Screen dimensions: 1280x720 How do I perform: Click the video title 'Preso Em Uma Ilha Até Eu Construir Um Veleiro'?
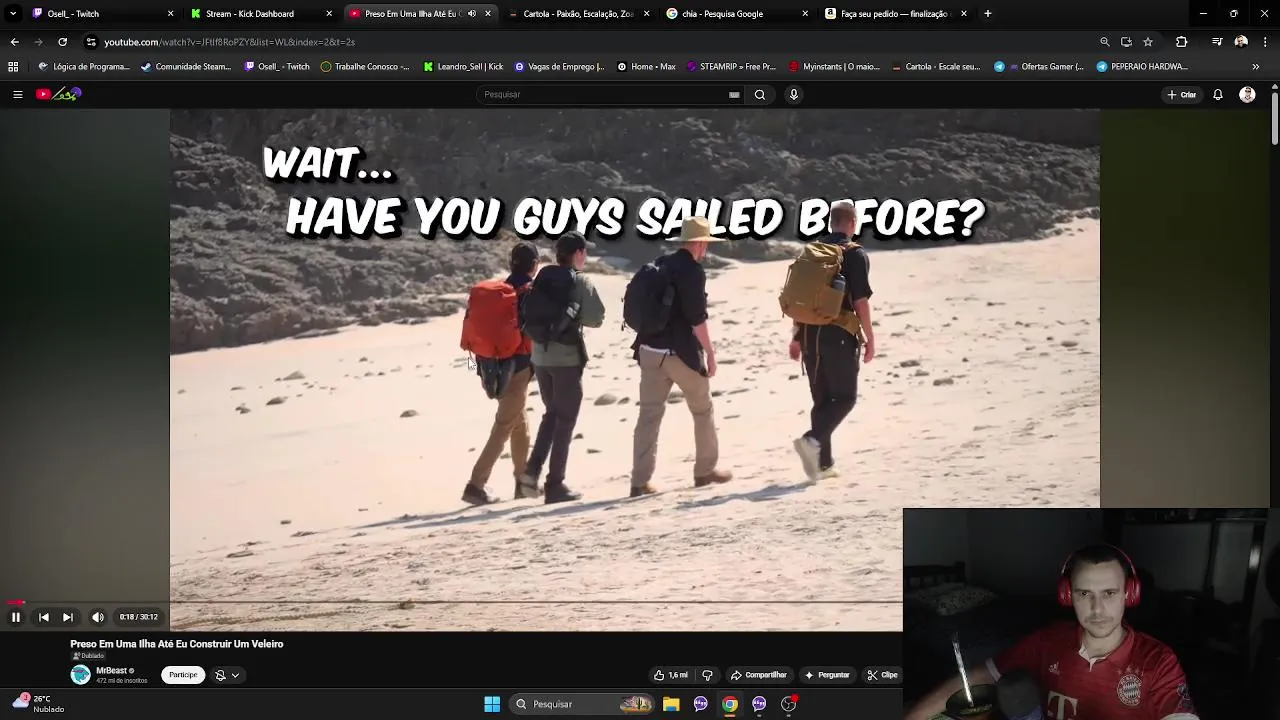pyautogui.click(x=177, y=644)
